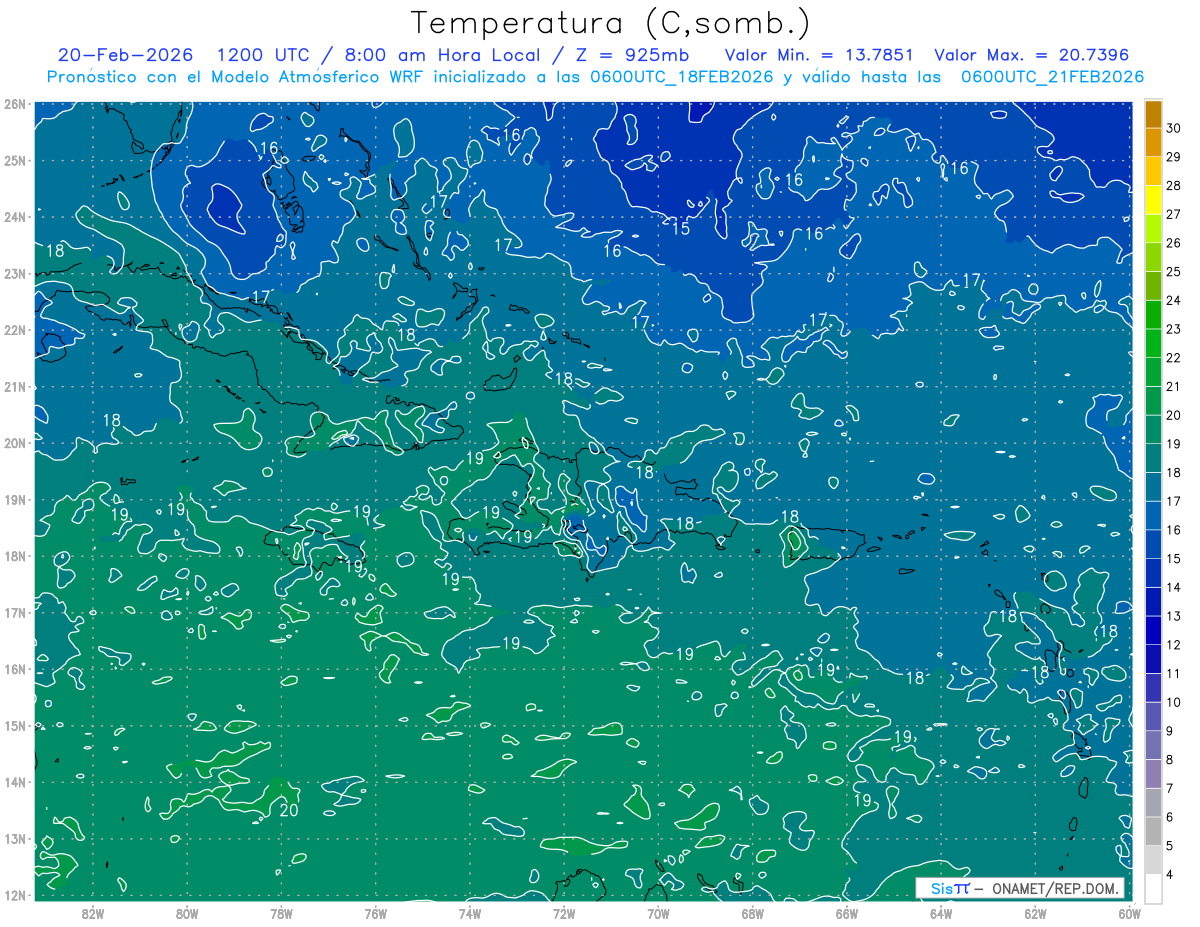Image resolution: width=1200 pixels, height=927 pixels.
Task: Pick the colorbar swatch between 19 and 20
Action: (x=1153, y=431)
